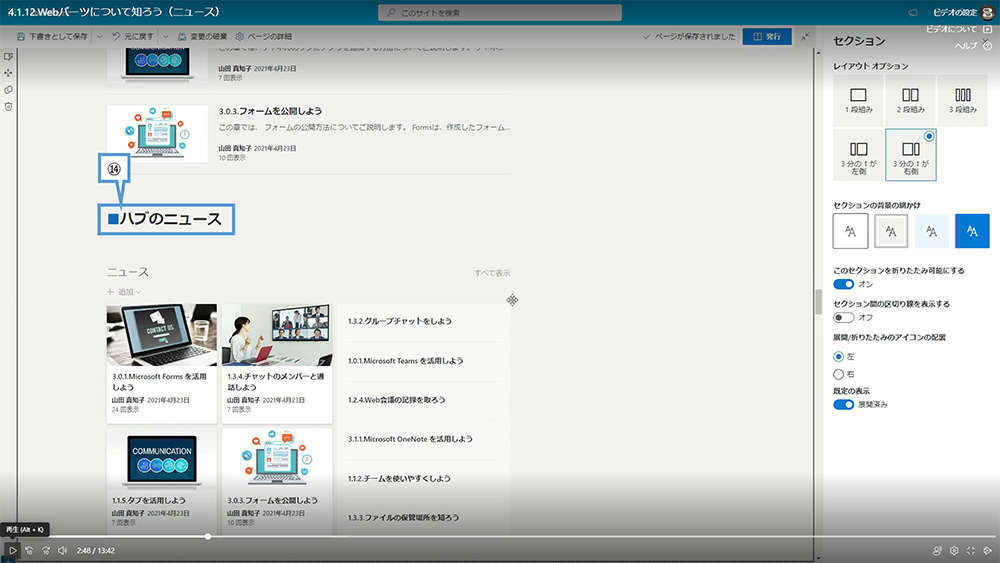Open 1.2.4.Web会議の記録を取ろう item
This screenshot has width=1000, height=563.
pyautogui.click(x=397, y=400)
